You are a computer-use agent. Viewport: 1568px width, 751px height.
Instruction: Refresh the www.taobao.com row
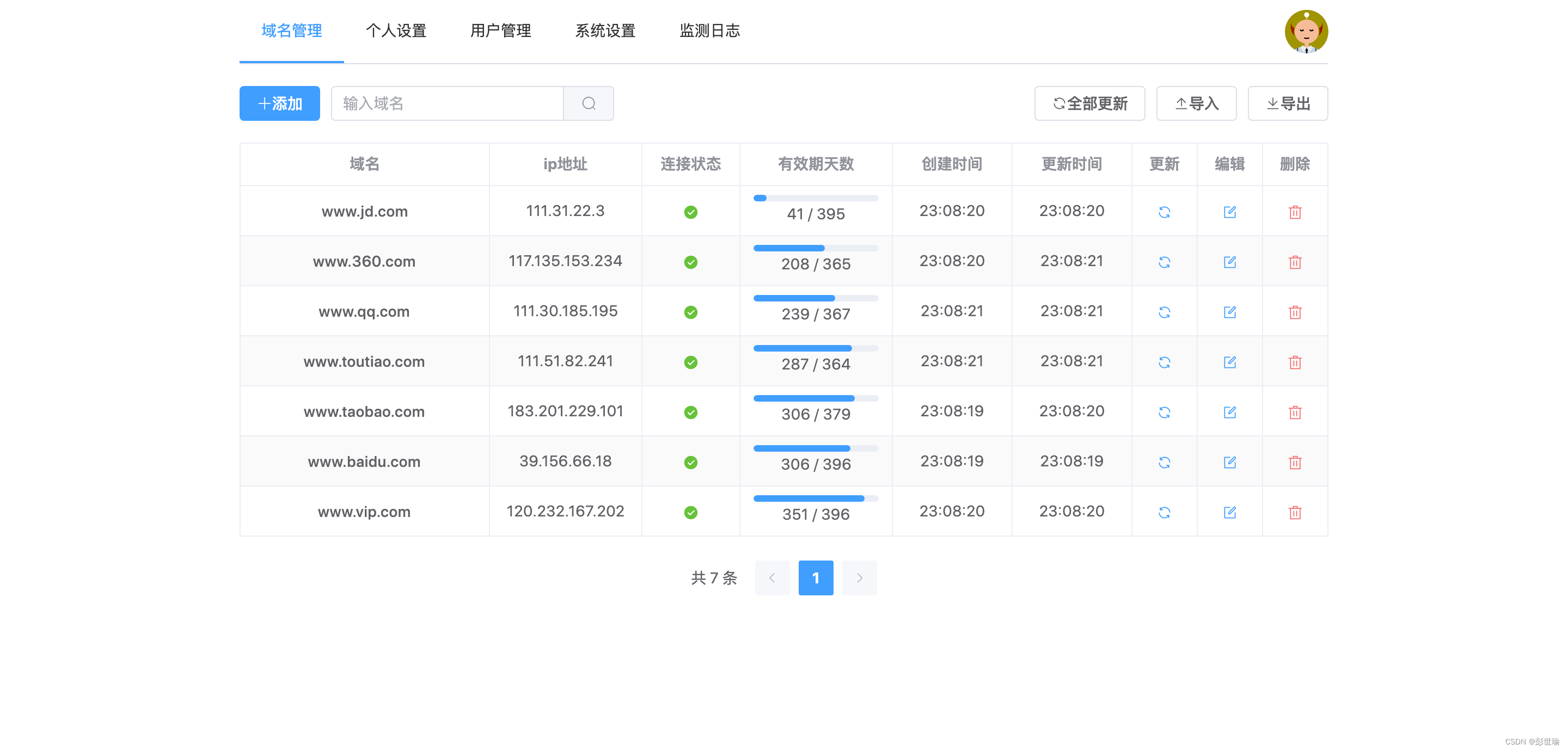point(1164,412)
